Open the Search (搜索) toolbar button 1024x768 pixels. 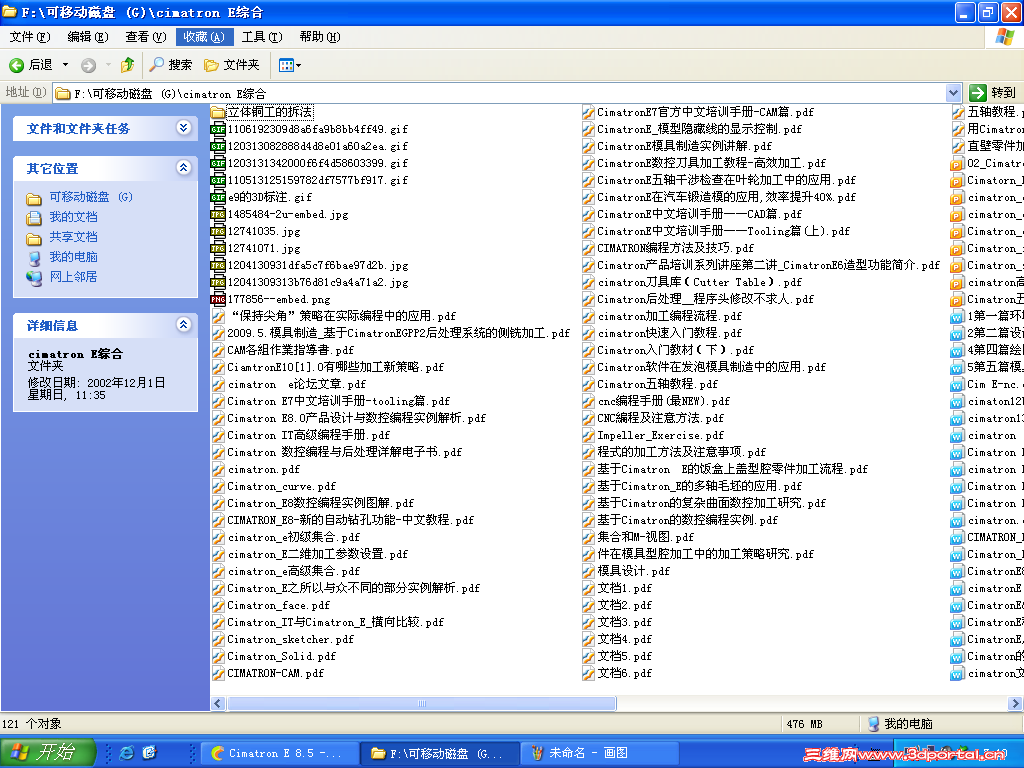[x=170, y=65]
